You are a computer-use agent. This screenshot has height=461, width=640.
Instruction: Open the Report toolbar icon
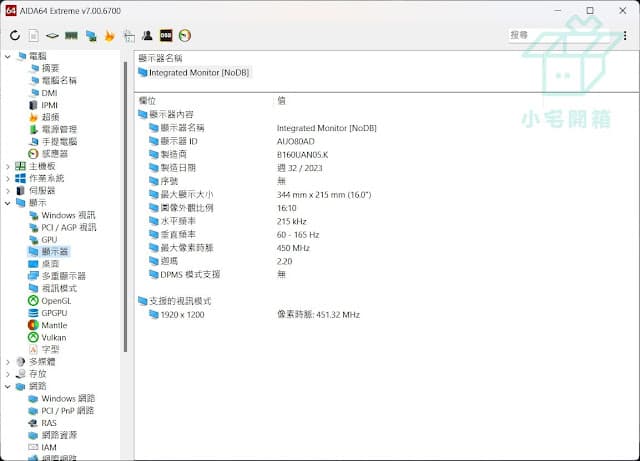click(x=33, y=36)
